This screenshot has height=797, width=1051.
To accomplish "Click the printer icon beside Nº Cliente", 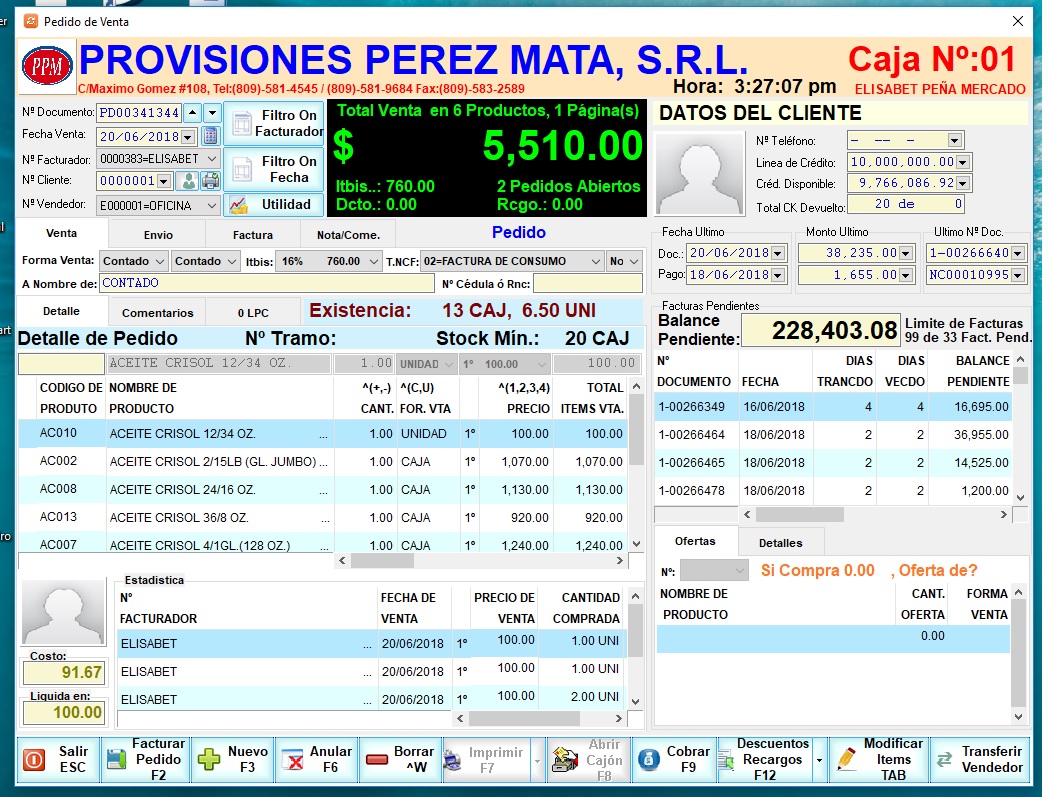I will tap(210, 181).
